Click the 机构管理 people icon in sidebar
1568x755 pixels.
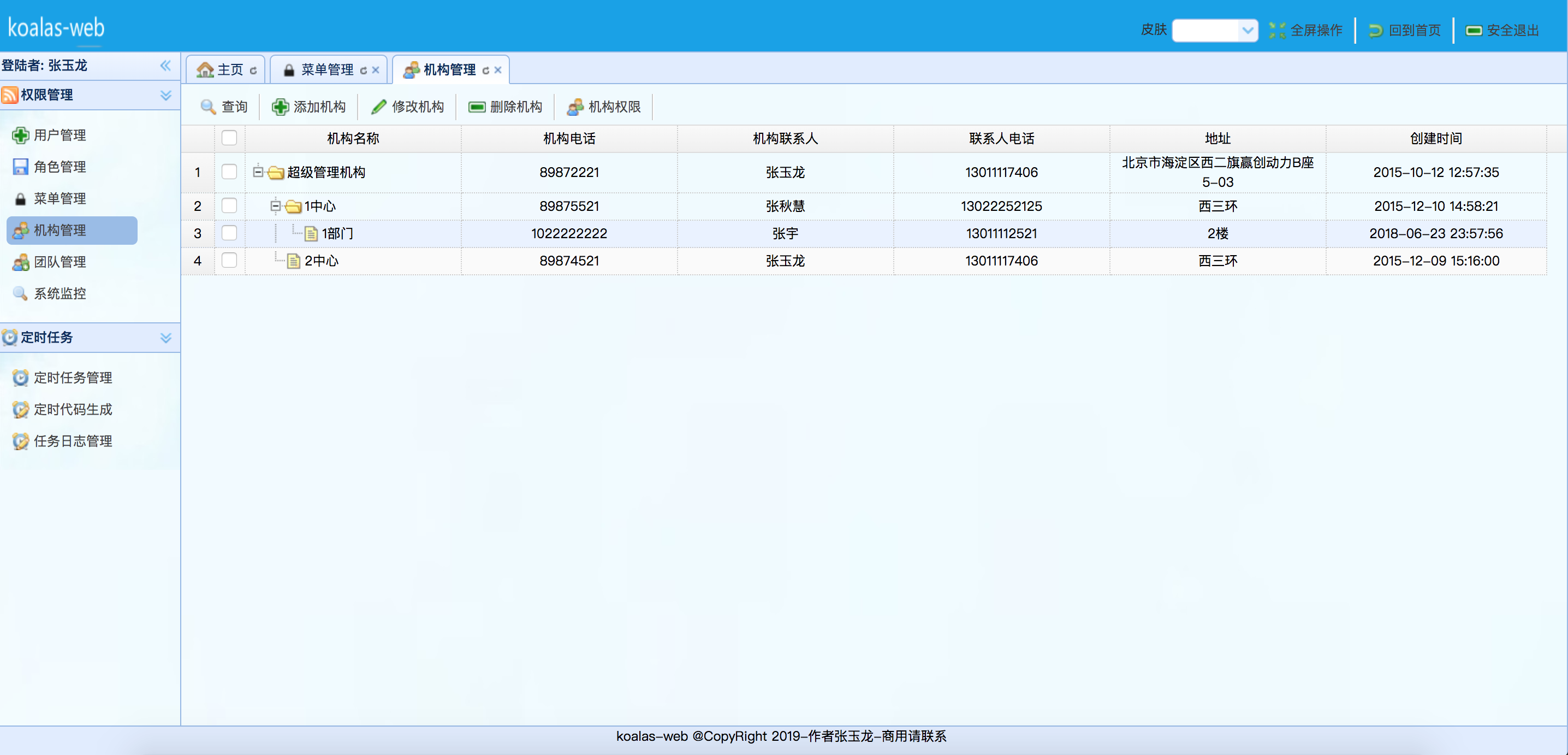coord(21,230)
